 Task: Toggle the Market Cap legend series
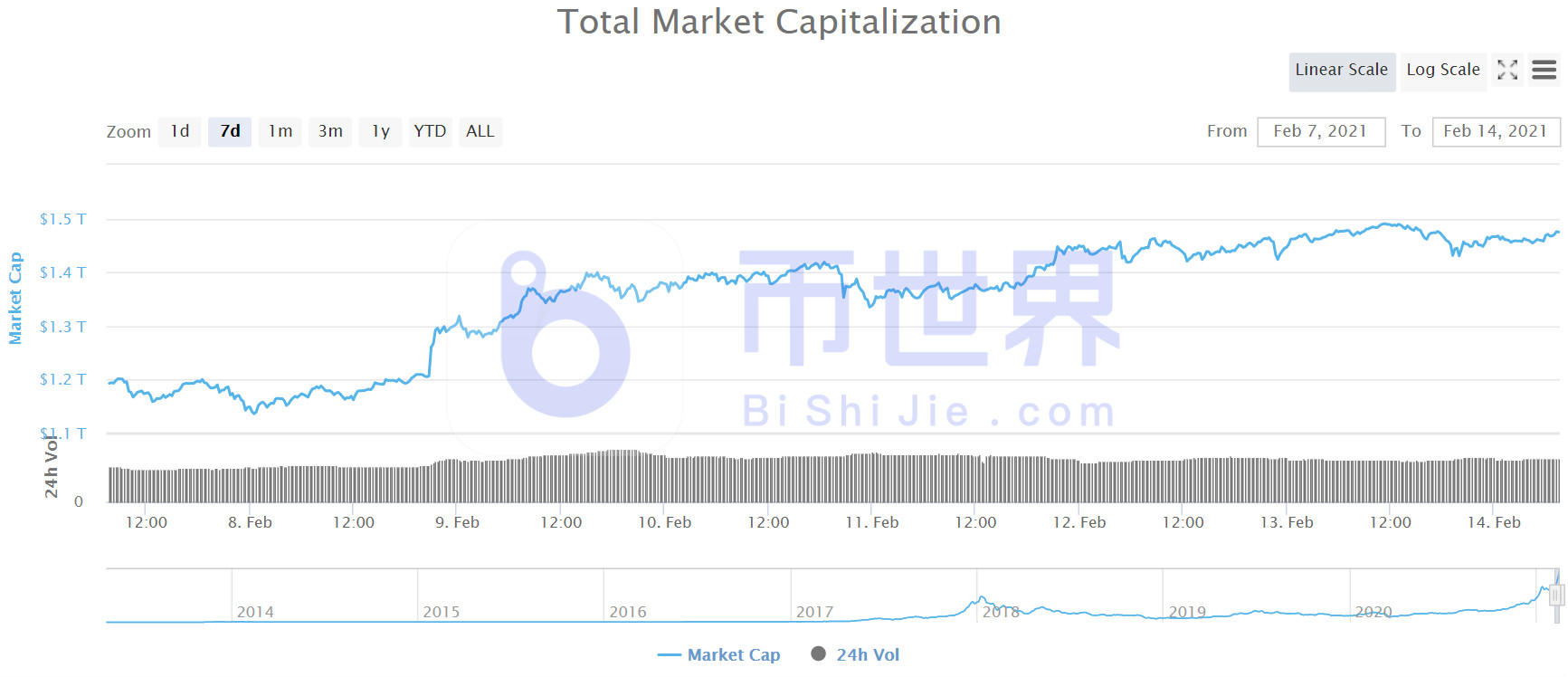733,654
